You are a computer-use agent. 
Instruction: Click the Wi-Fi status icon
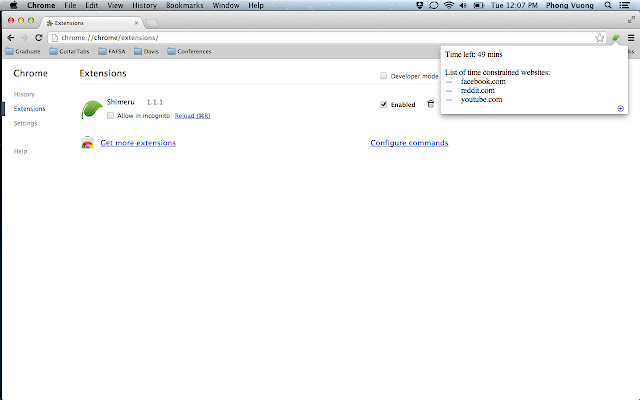(449, 5)
